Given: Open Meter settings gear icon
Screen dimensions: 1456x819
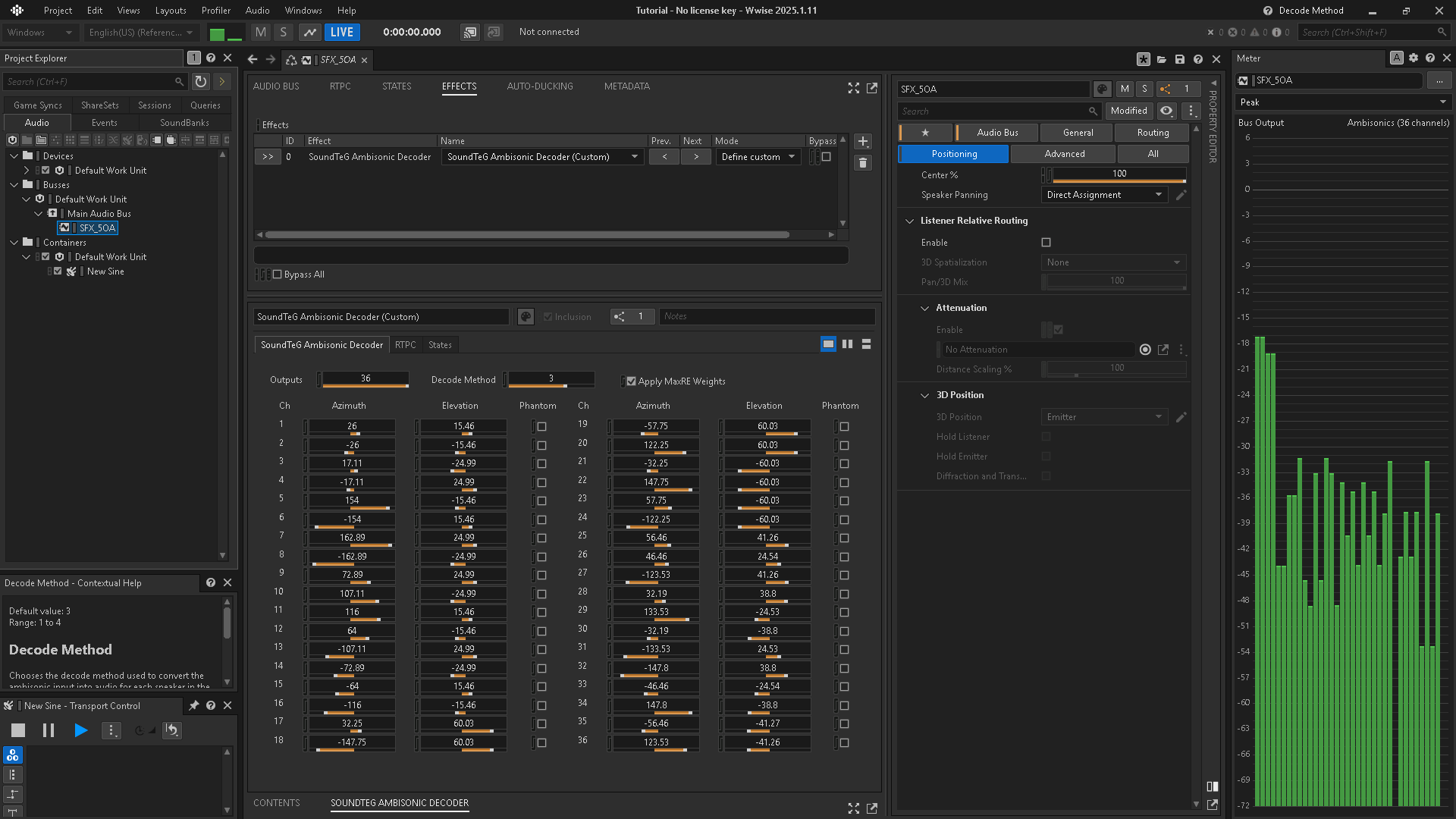Looking at the screenshot, I should [x=1414, y=58].
